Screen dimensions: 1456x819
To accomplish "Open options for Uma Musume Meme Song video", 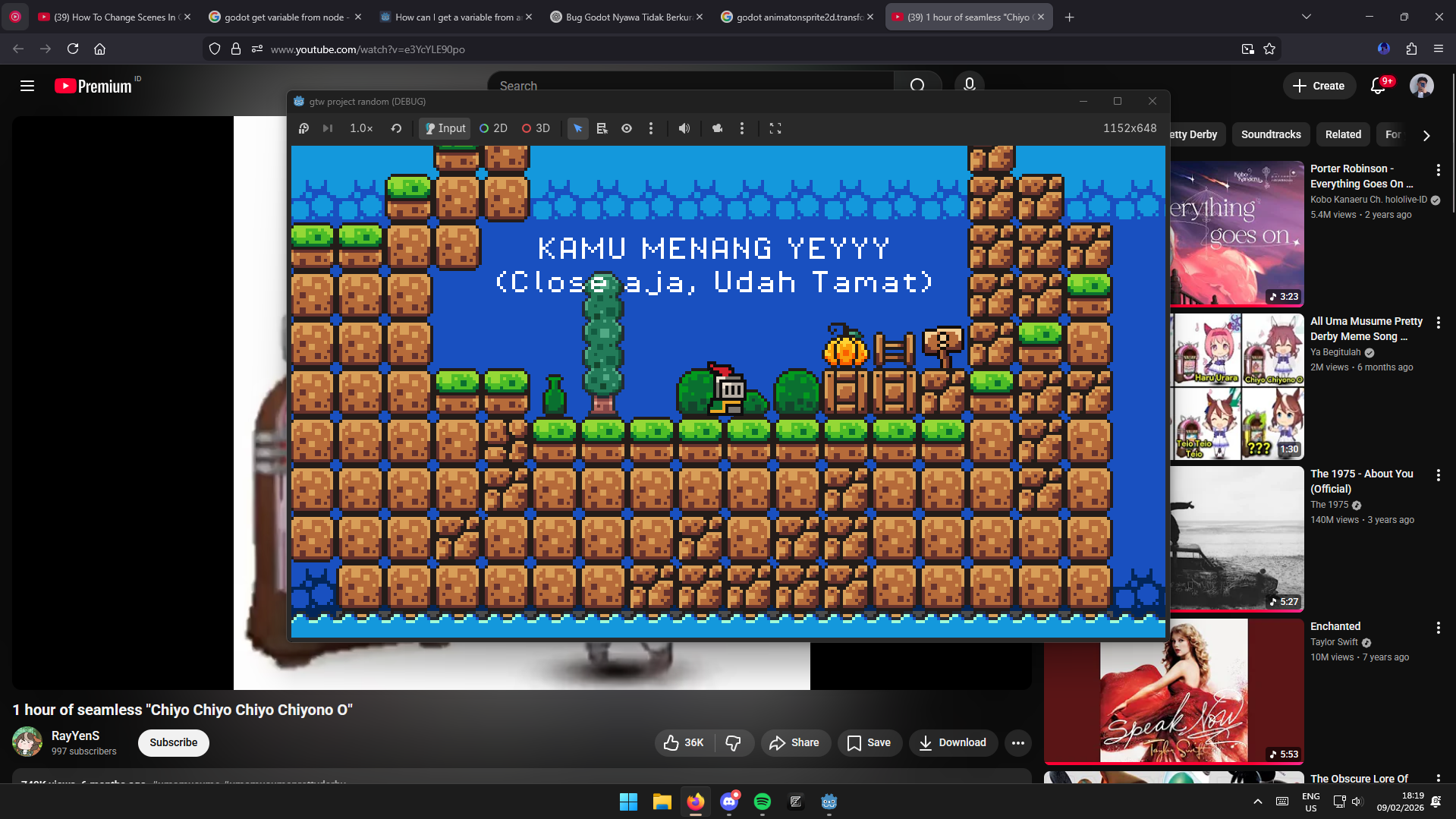I will [1439, 323].
